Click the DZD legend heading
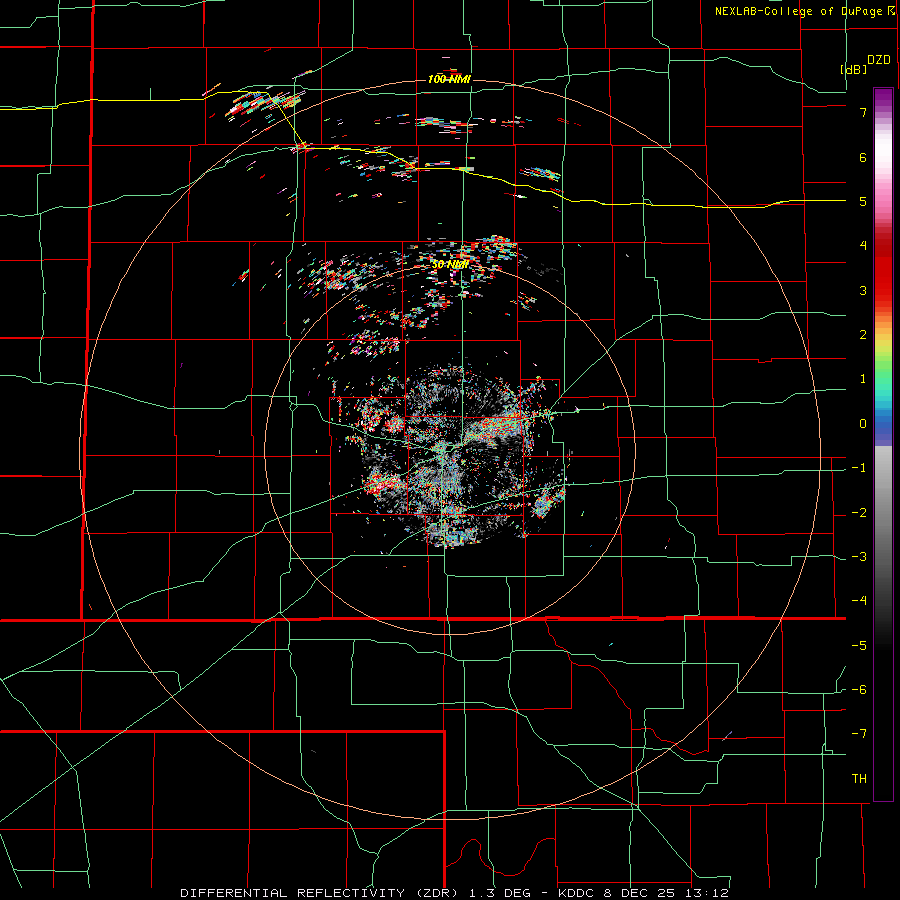This screenshot has width=900, height=900. click(879, 60)
